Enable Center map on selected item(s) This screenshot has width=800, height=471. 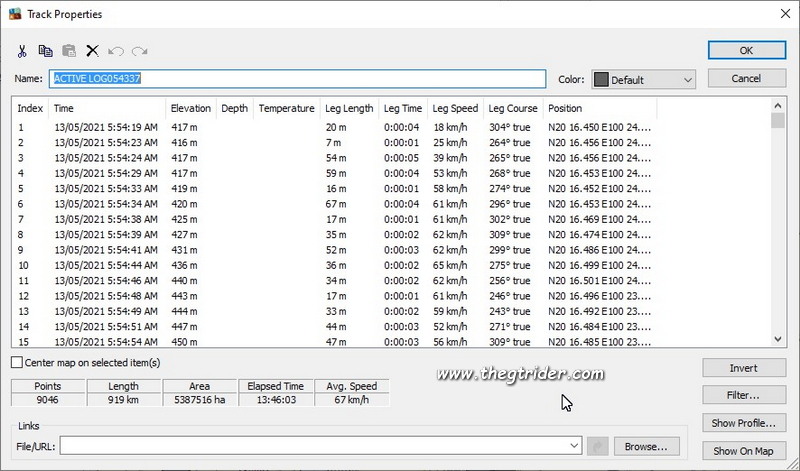17,363
